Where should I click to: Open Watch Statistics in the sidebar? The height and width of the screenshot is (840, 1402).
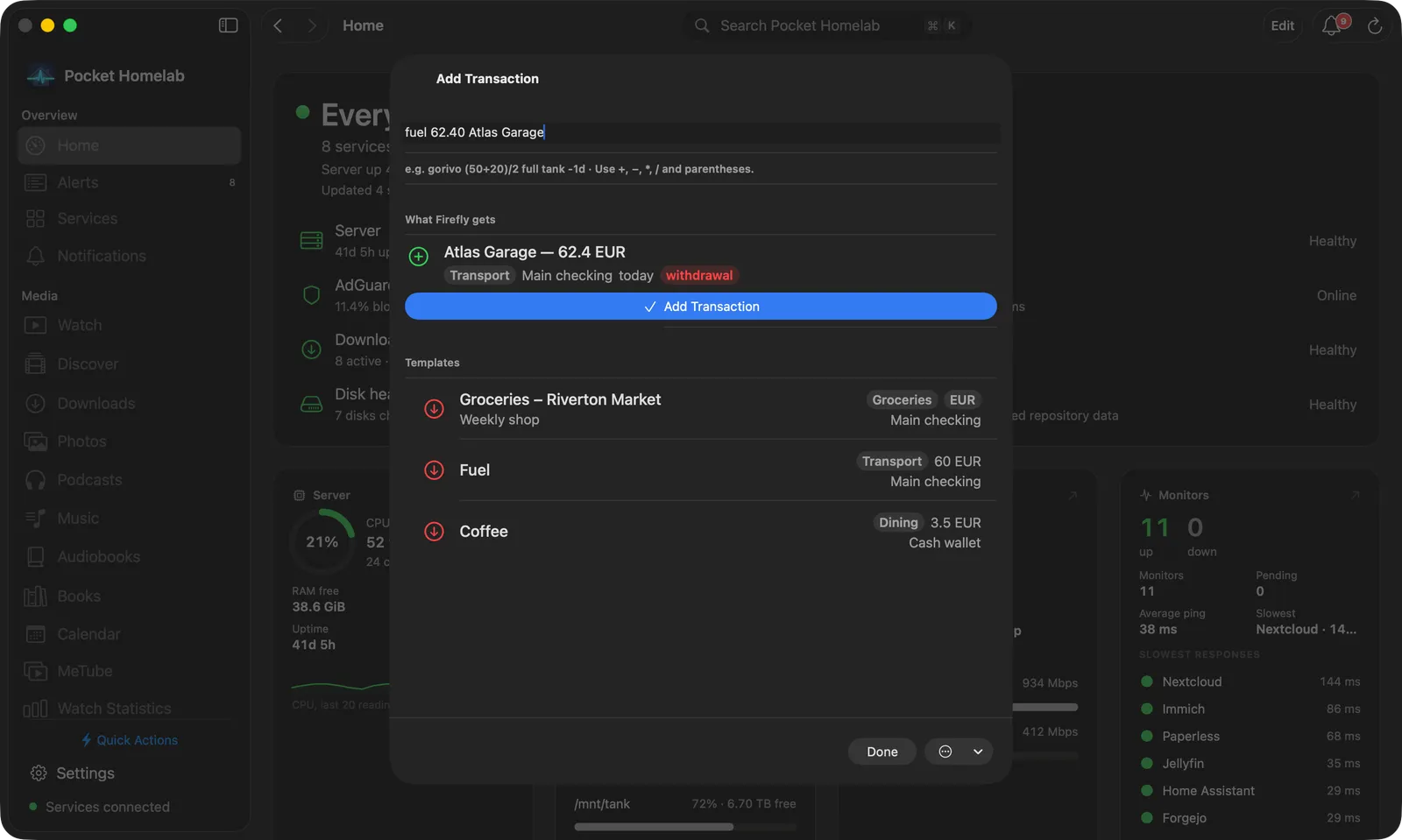pos(130,709)
